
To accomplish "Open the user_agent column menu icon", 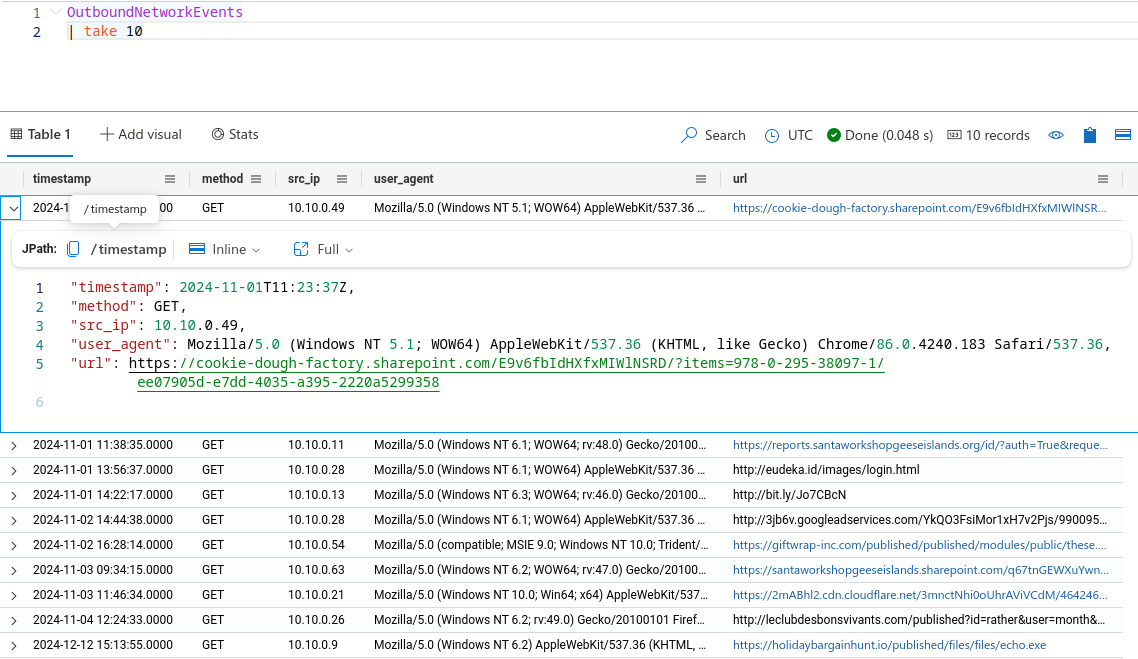I will coord(701,179).
